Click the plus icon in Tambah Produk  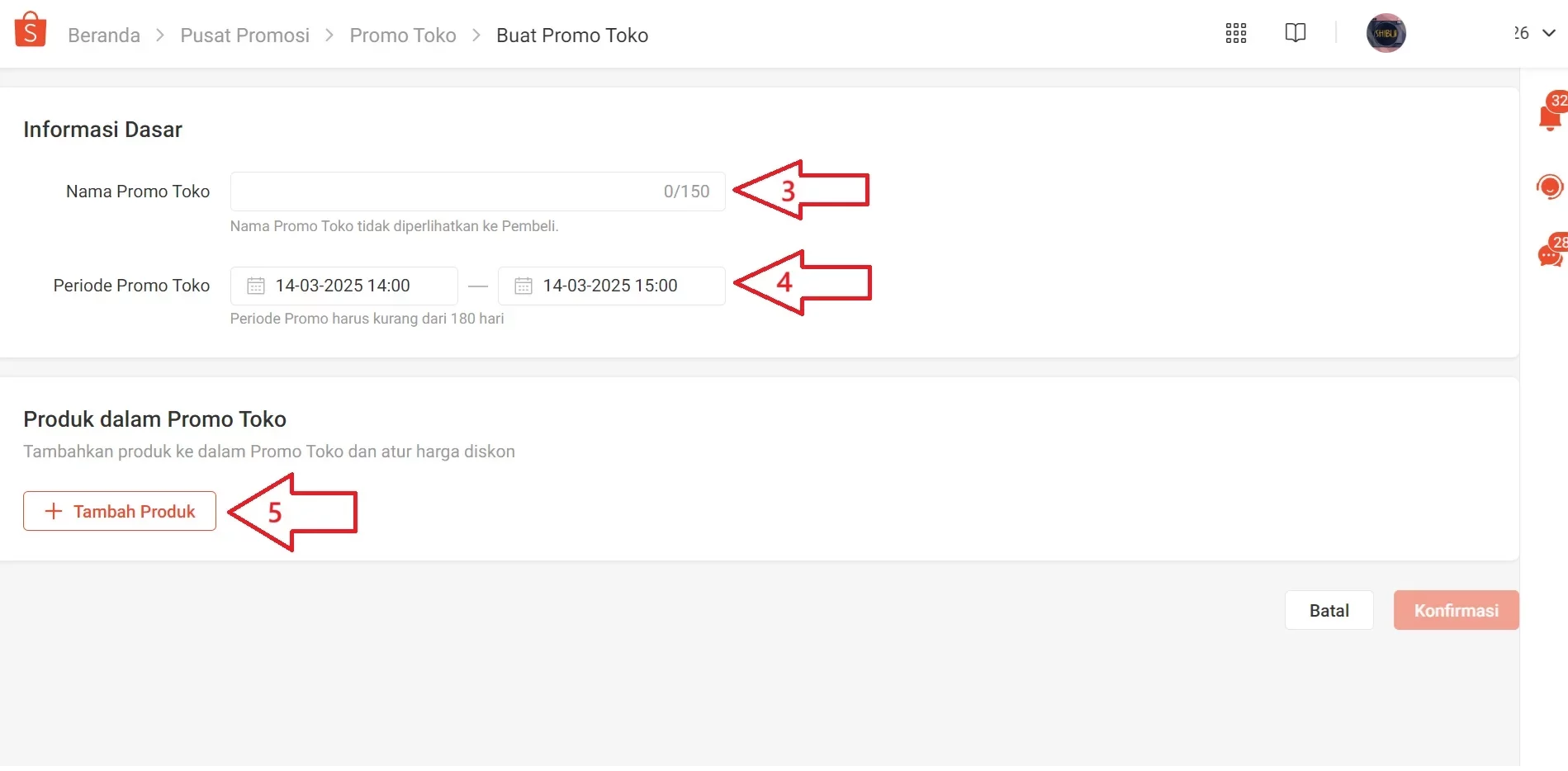(54, 511)
